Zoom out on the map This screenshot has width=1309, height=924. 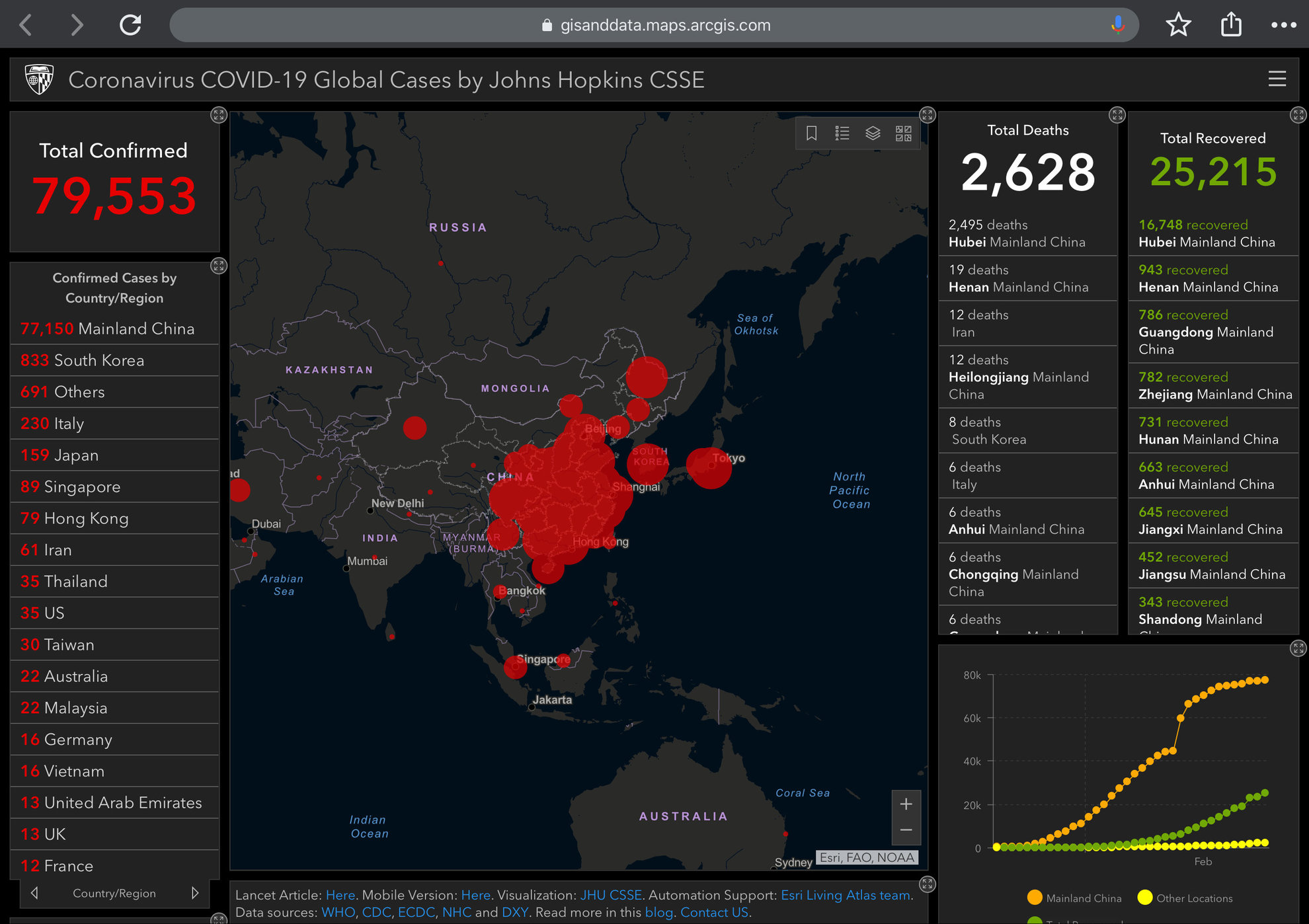coord(906,831)
